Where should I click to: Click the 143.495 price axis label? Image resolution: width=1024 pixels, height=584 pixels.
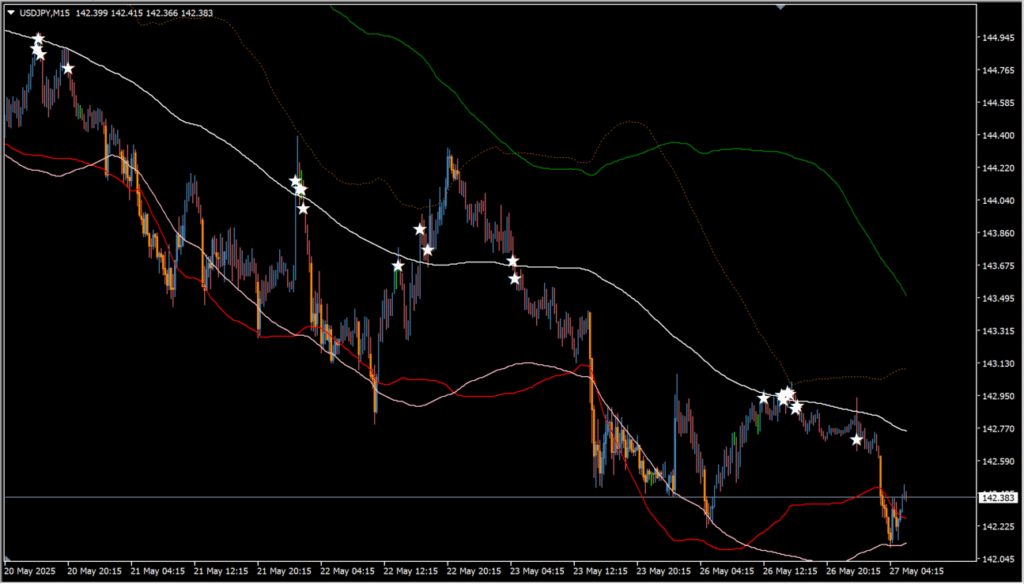[x=998, y=299]
